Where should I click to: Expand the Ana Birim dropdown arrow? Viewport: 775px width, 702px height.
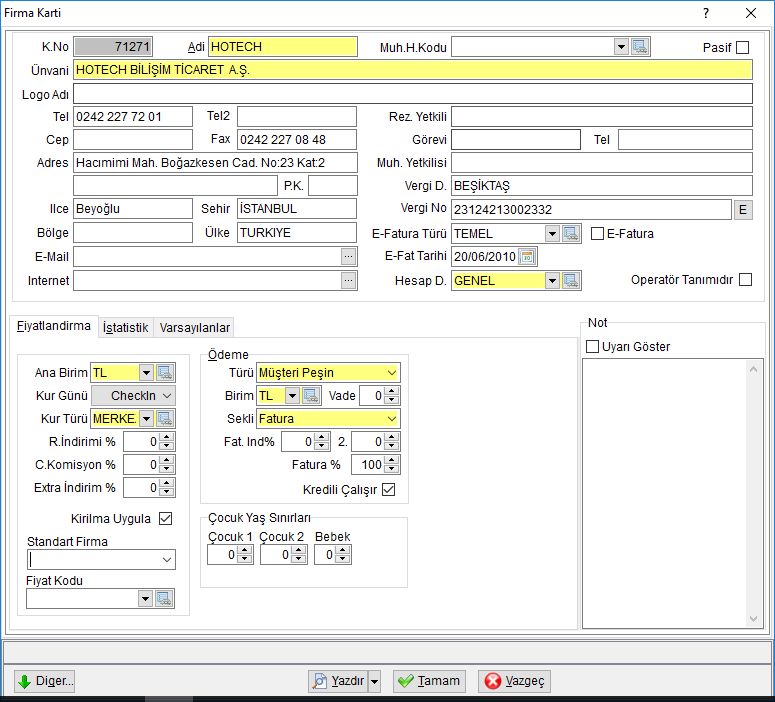click(146, 373)
